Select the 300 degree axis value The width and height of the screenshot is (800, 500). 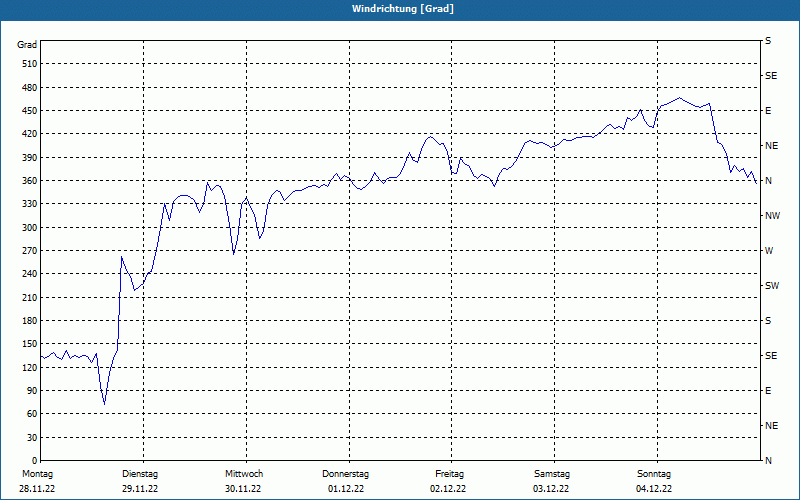tap(30, 228)
